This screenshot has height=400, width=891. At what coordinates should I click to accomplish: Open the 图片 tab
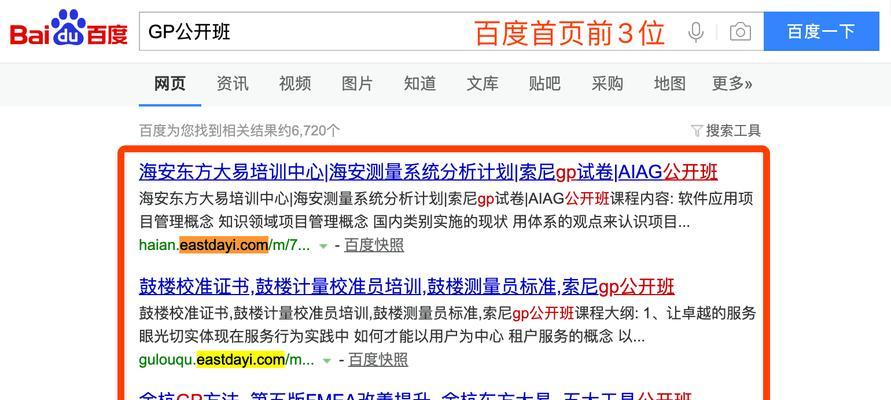(357, 84)
